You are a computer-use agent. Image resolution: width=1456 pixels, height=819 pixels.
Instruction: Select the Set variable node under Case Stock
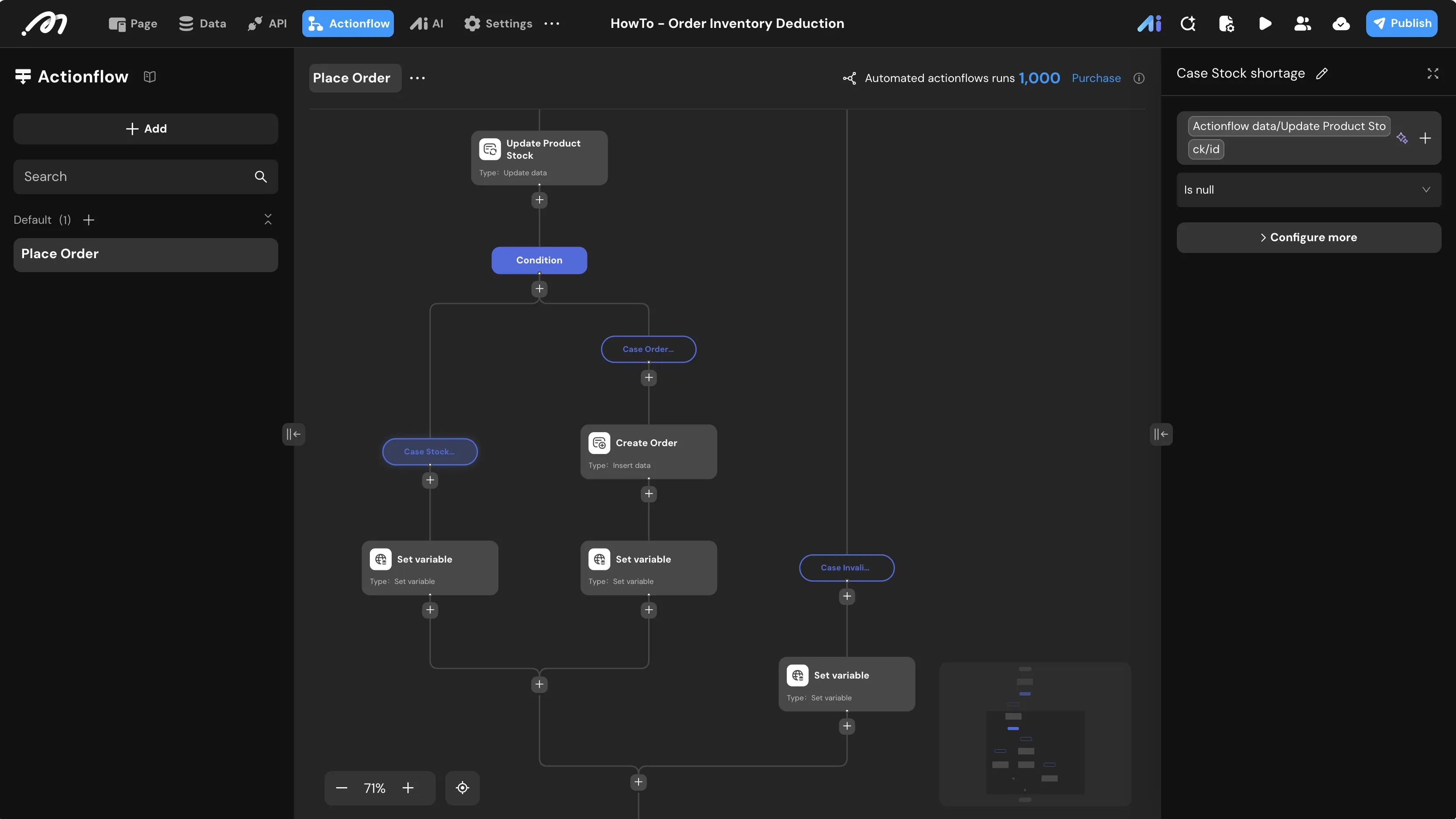pos(430,568)
